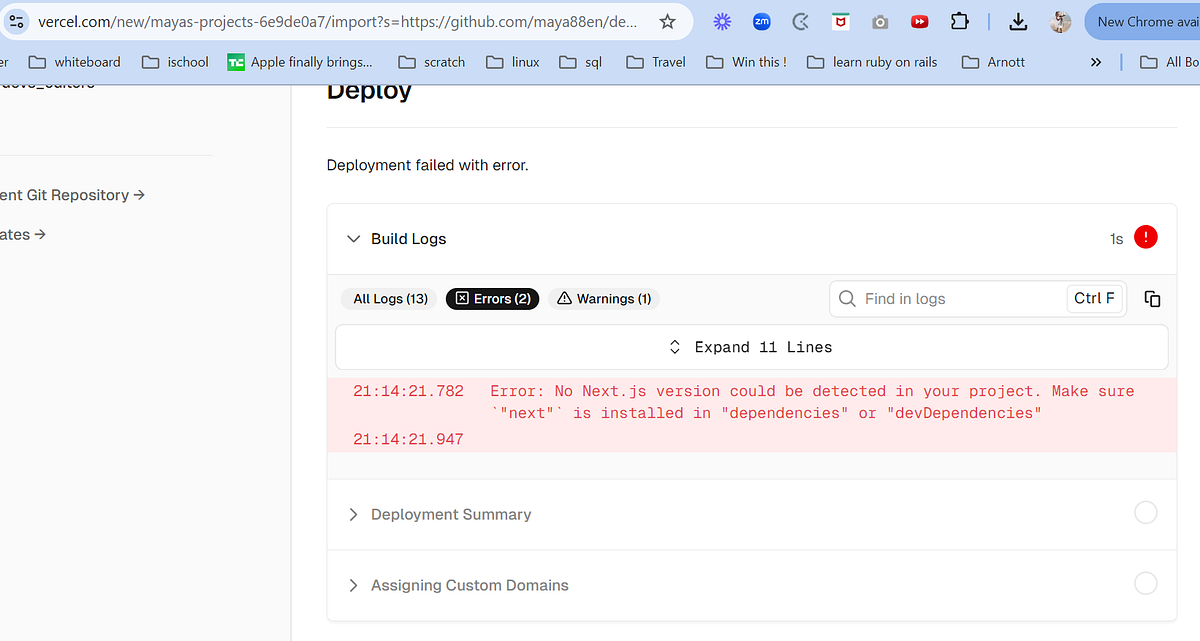This screenshot has width=1200, height=641.
Task: Click the search magnifier in Find in logs
Action: click(847, 298)
